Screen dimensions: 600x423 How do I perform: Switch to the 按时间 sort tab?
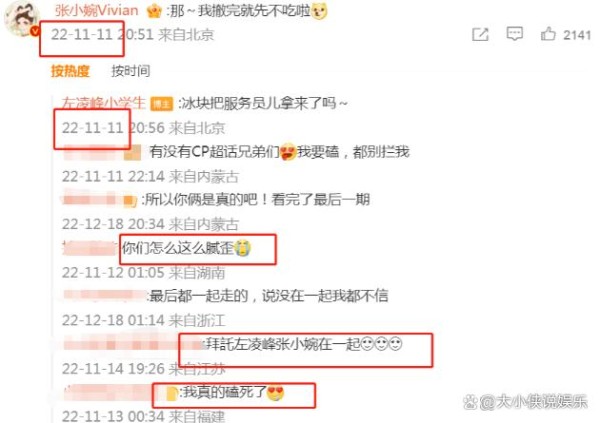(130, 71)
